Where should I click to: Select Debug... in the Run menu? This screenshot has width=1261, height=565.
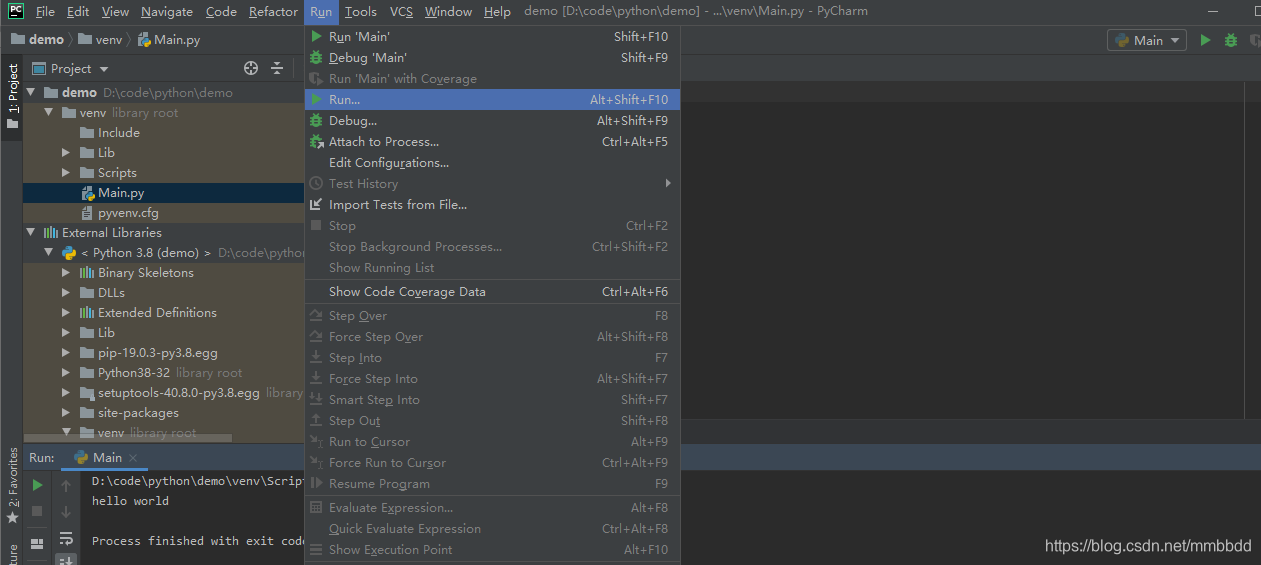492,120
